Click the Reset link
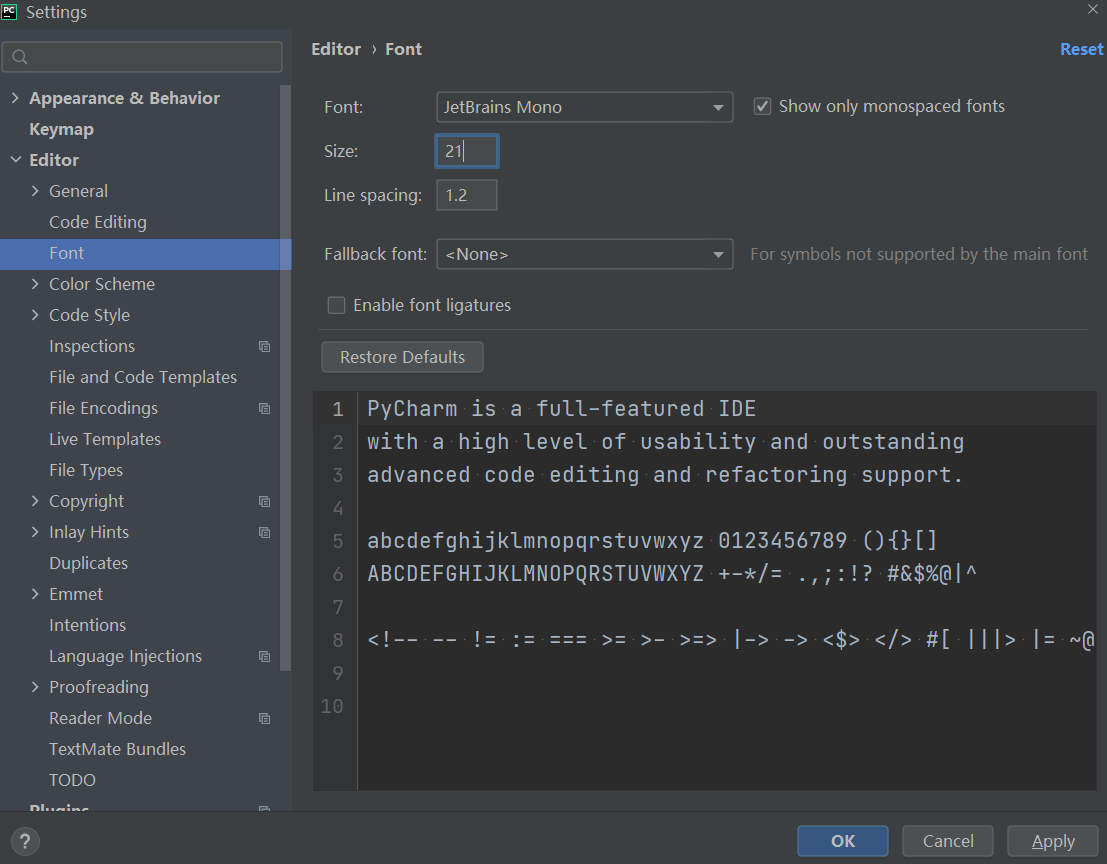This screenshot has height=864, width=1107. coord(1081,49)
